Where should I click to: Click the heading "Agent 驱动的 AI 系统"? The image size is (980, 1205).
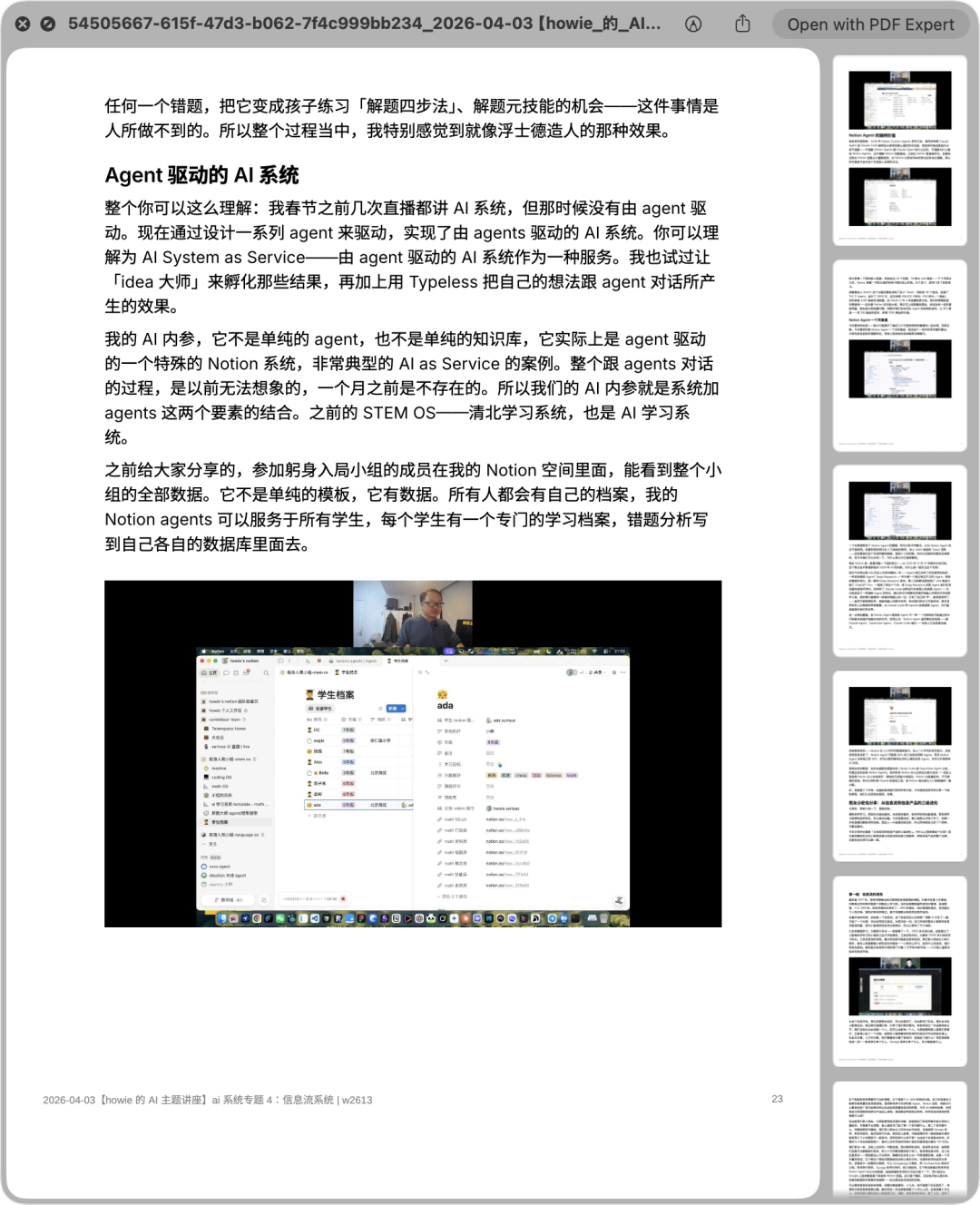201,175
